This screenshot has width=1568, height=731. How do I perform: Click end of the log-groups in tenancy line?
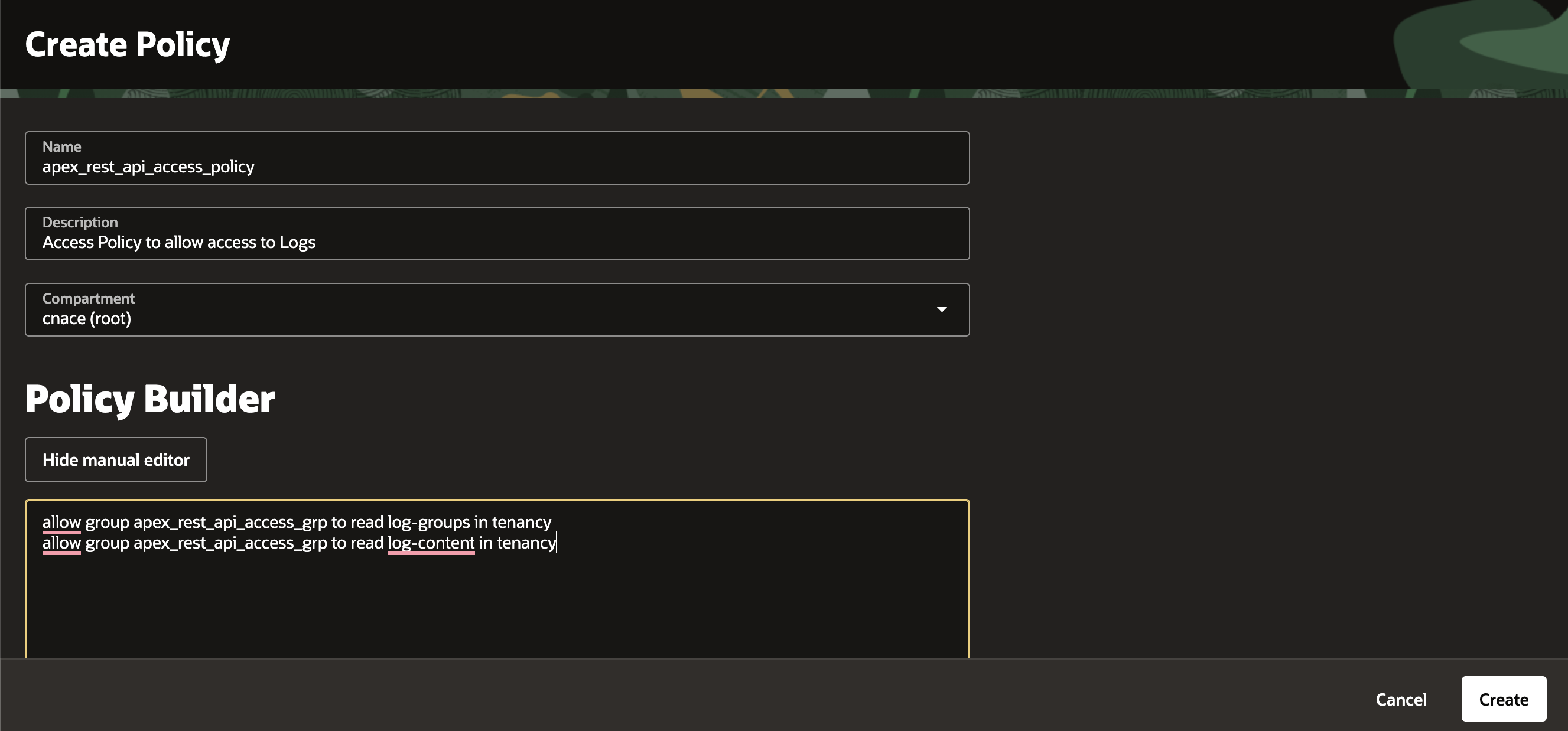551,521
